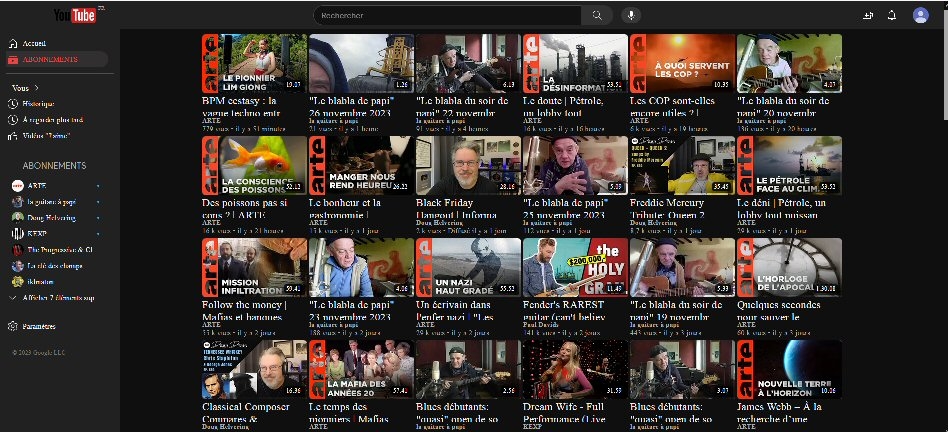Click the Abonnements sidebar icon
The image size is (948, 432).
point(13,60)
